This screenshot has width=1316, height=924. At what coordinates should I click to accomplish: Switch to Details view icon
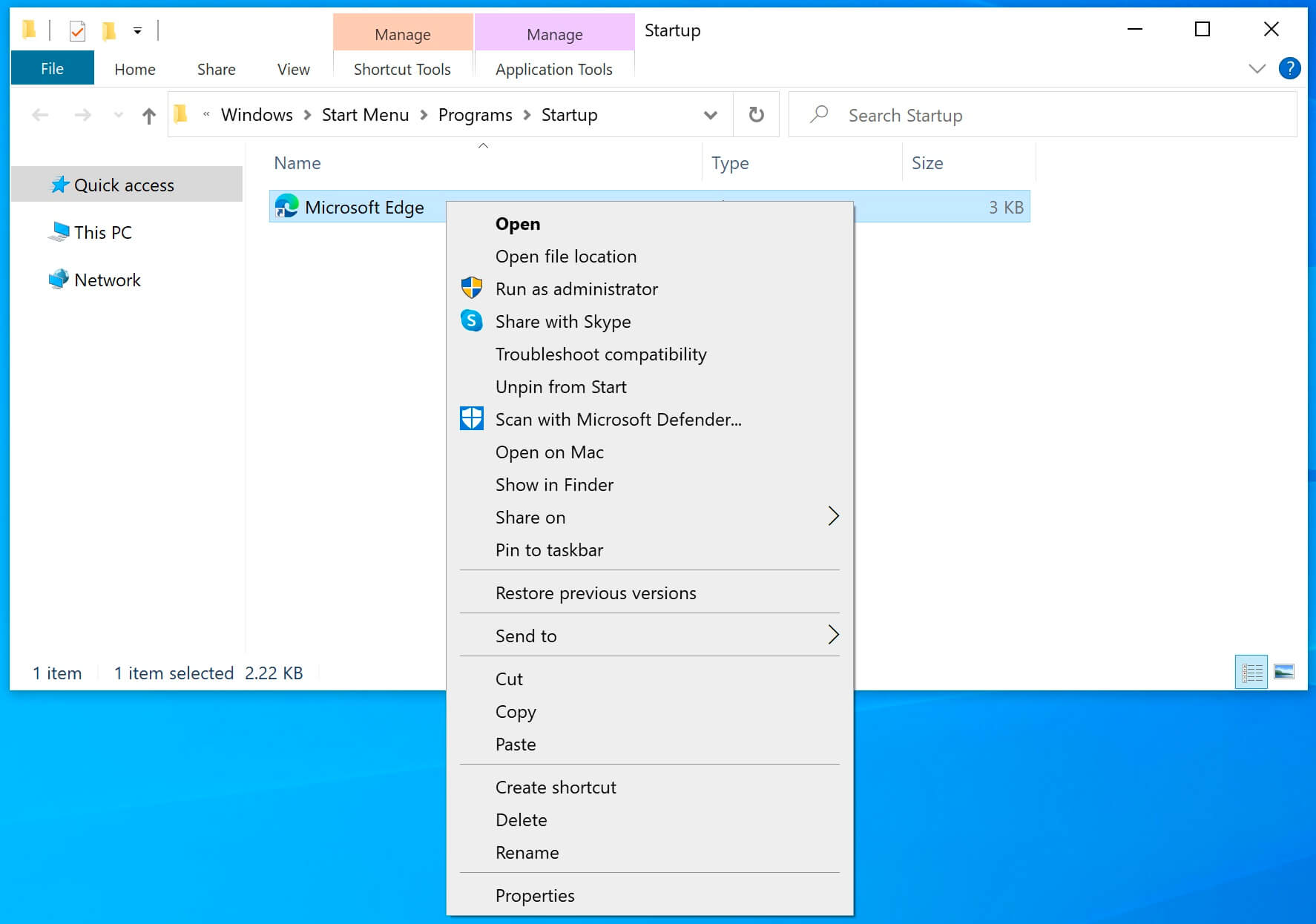click(1251, 672)
